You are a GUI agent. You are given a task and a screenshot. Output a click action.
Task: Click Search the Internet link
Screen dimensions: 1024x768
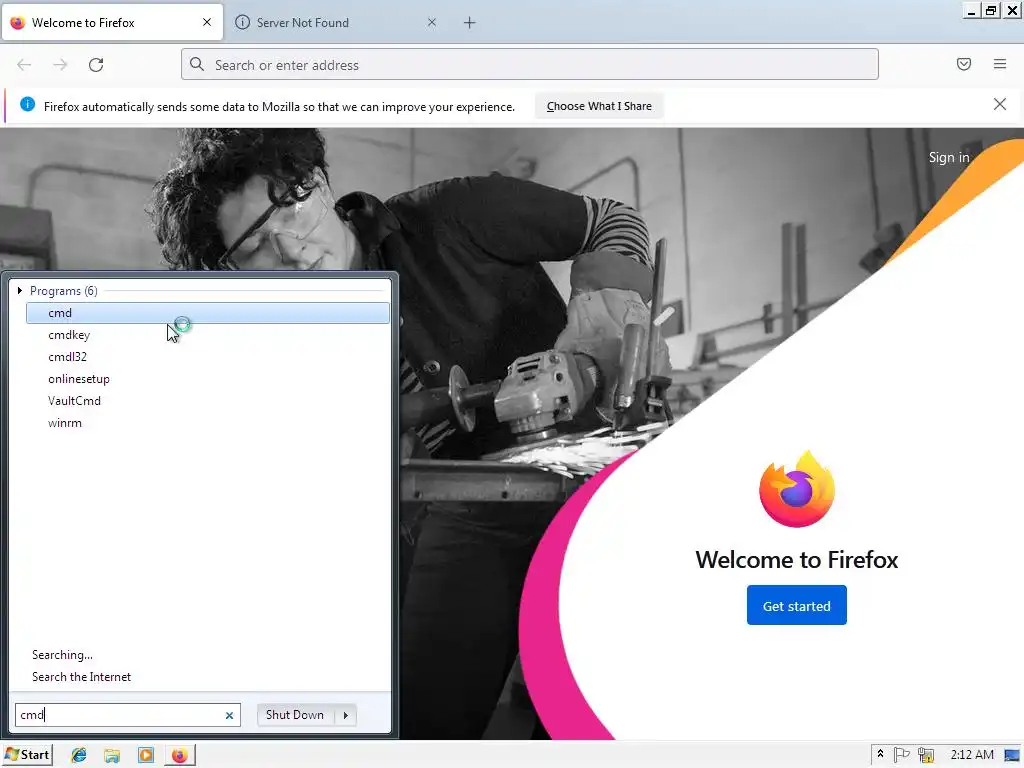point(82,677)
